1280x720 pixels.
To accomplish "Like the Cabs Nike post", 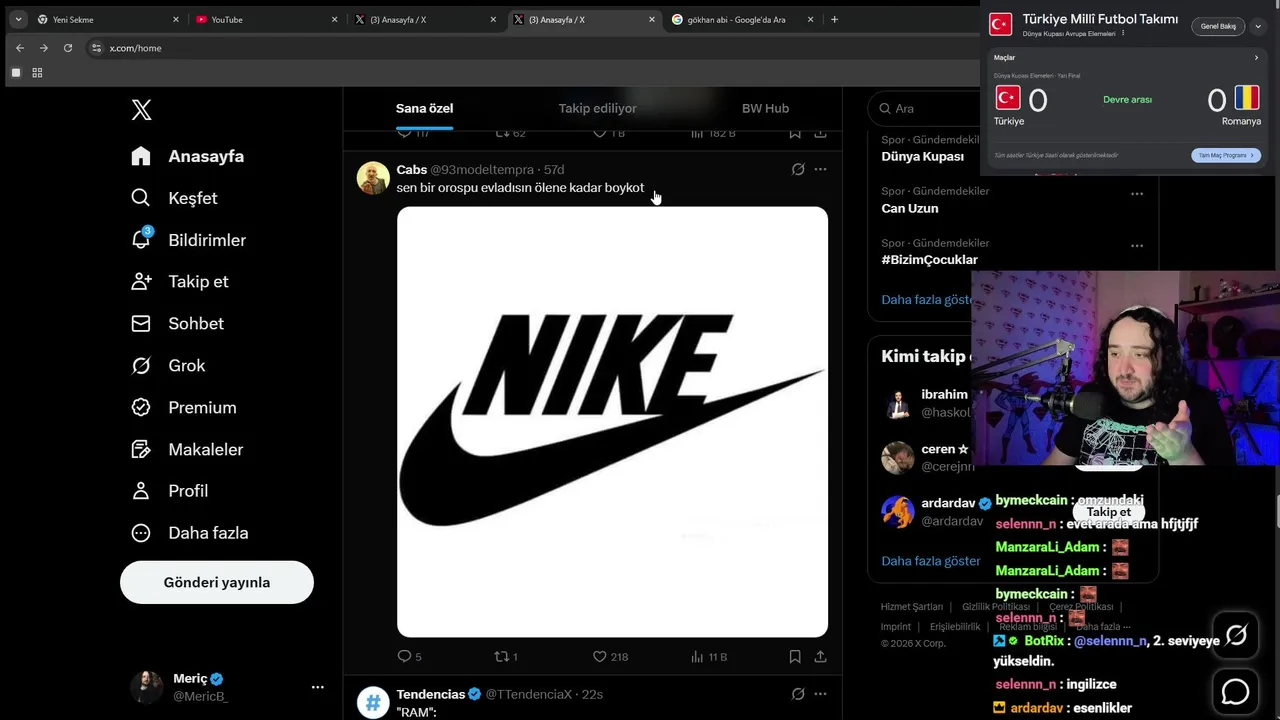I will tap(610, 657).
